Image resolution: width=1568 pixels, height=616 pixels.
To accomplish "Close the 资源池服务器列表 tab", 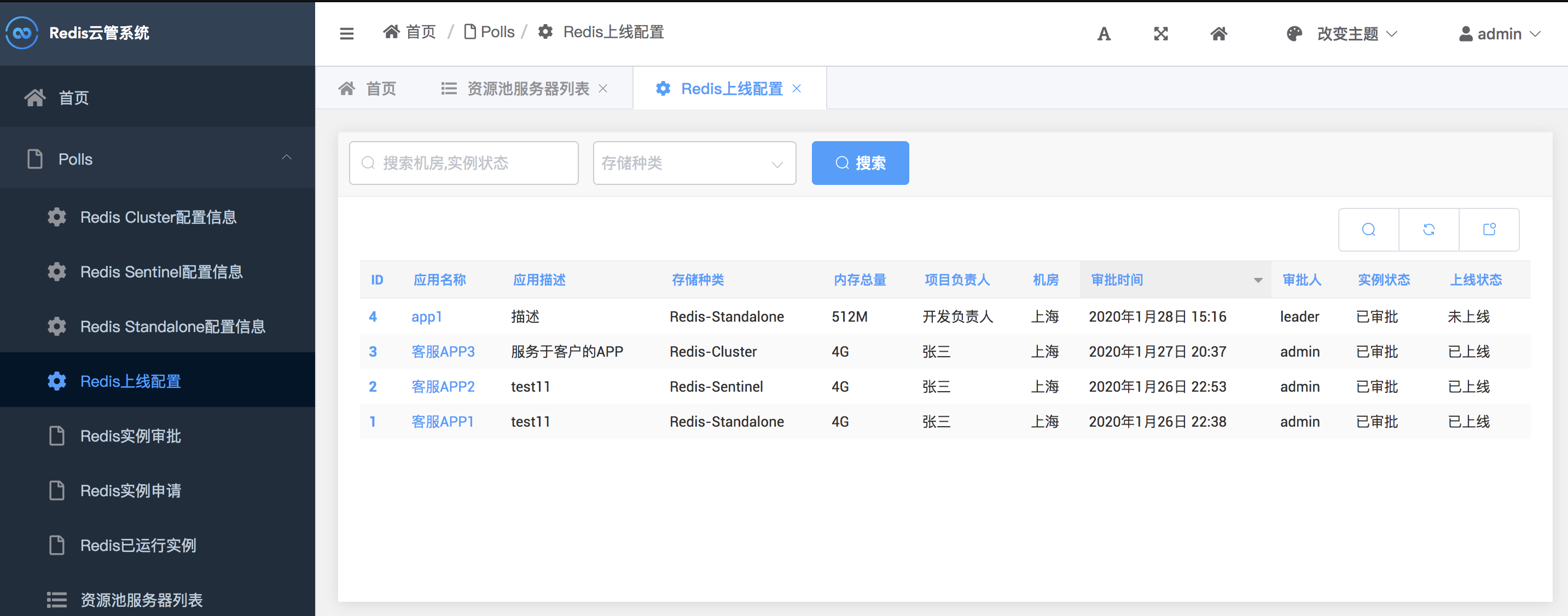I will pyautogui.click(x=602, y=89).
